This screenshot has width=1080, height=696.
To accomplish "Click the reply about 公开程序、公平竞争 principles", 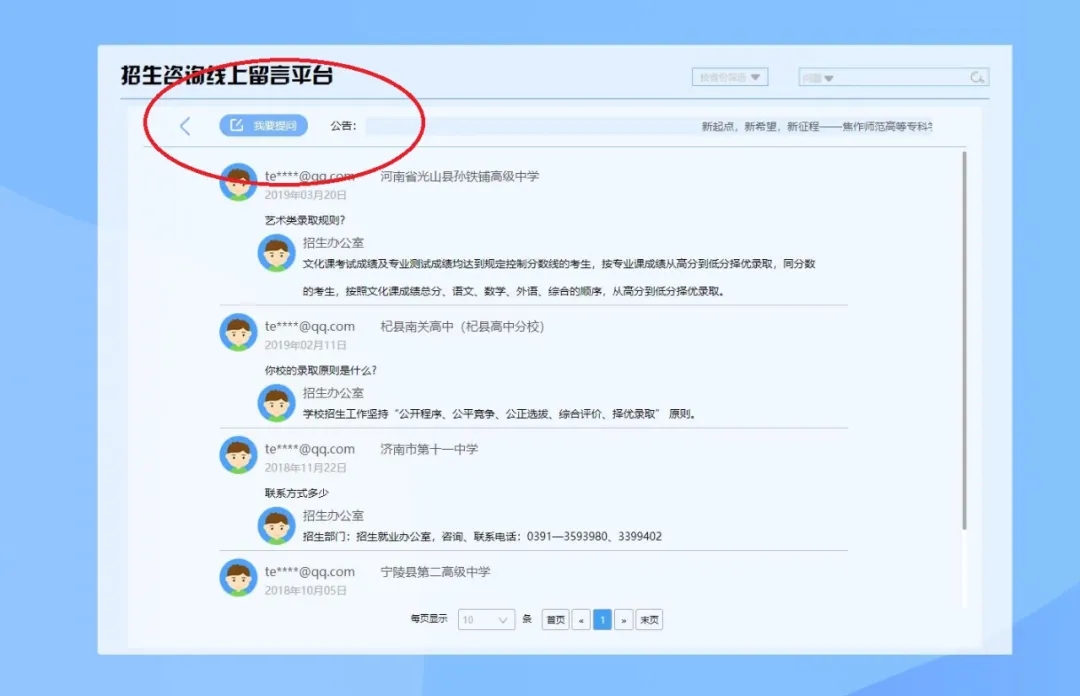I will tap(501, 414).
